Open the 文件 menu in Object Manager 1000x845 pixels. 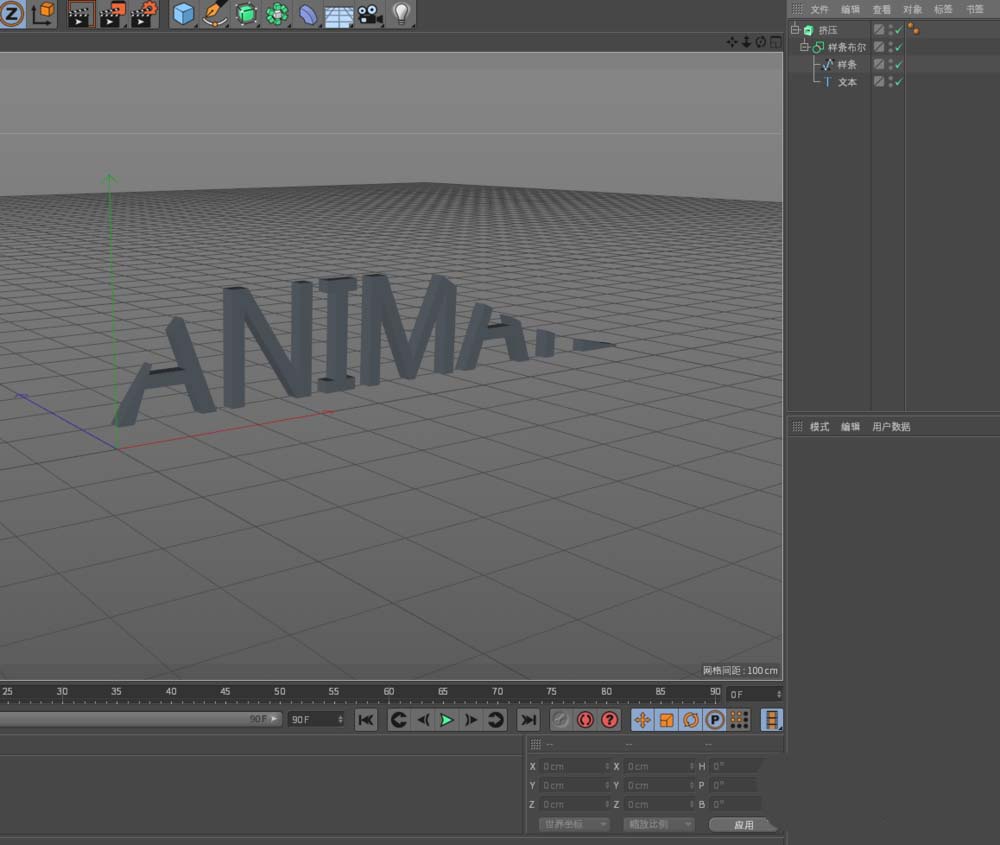[x=819, y=9]
